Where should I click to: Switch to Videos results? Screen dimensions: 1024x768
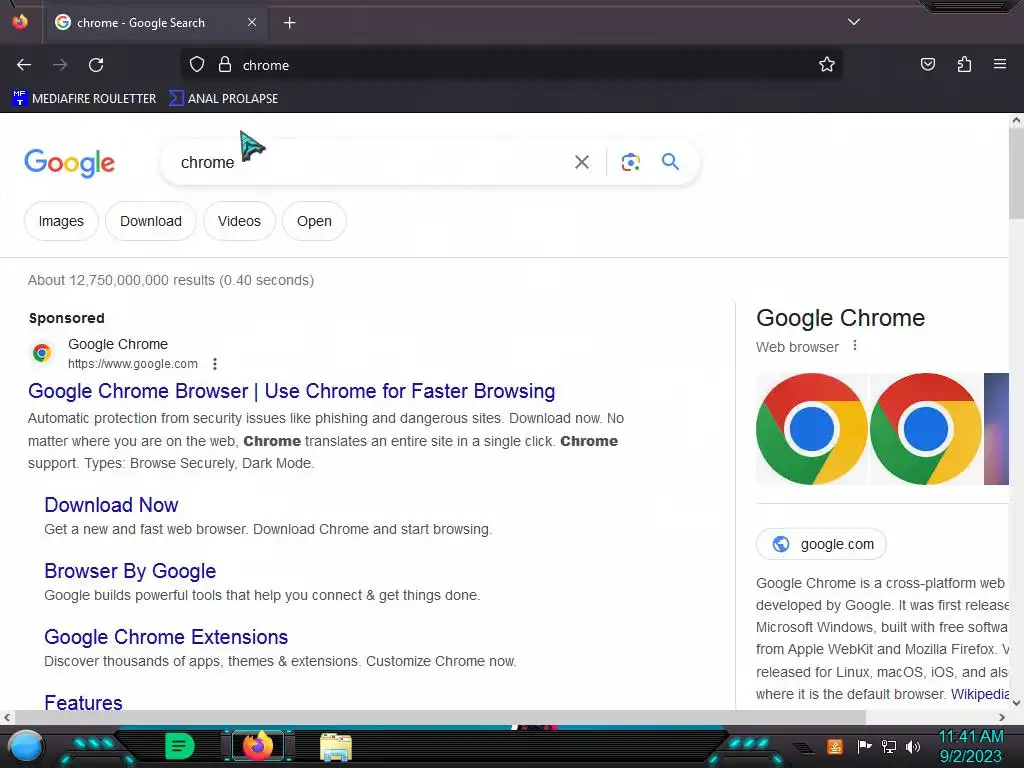[x=239, y=221]
